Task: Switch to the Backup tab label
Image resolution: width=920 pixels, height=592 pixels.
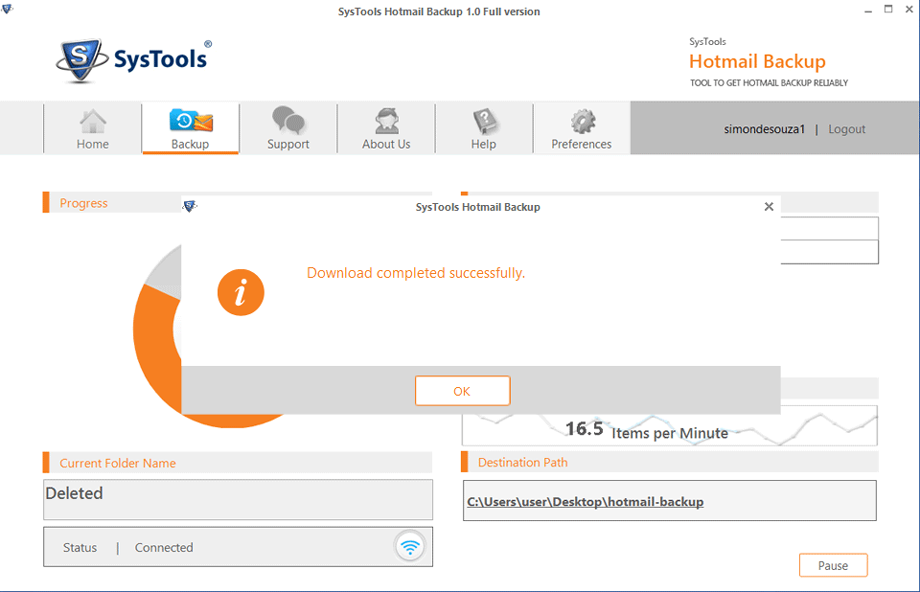Action: click(x=190, y=144)
